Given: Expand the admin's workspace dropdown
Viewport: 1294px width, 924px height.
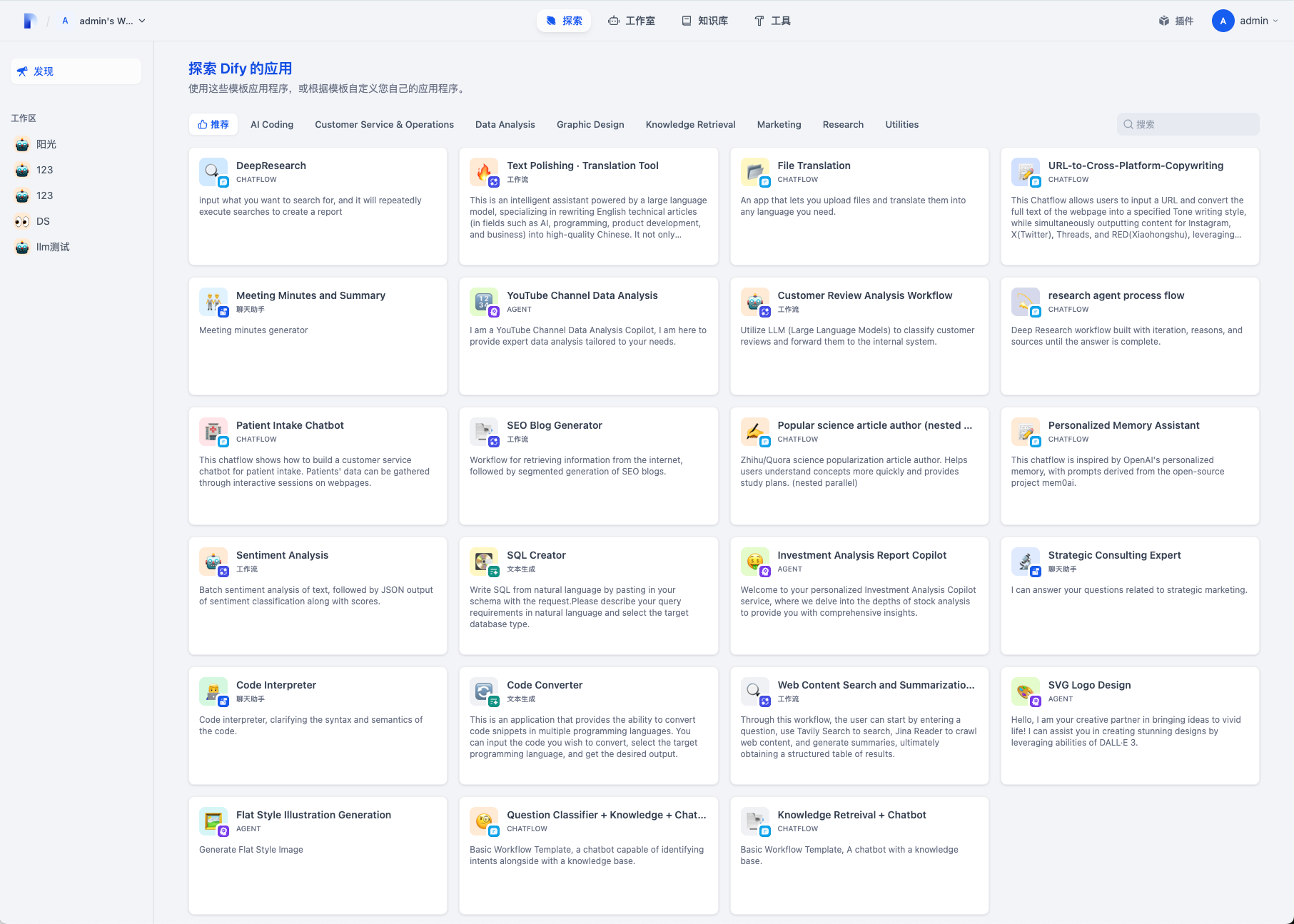Looking at the screenshot, I should click(x=103, y=21).
